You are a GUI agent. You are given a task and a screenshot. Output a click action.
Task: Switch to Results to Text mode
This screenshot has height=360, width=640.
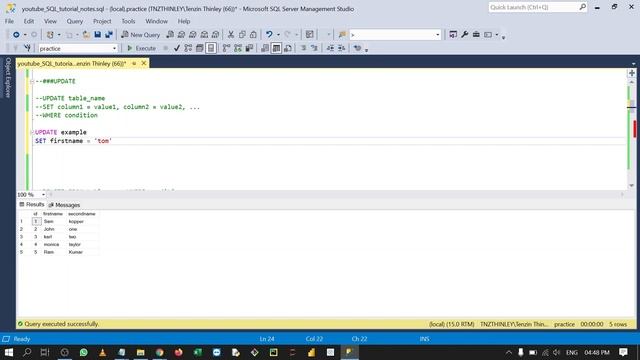point(265,48)
